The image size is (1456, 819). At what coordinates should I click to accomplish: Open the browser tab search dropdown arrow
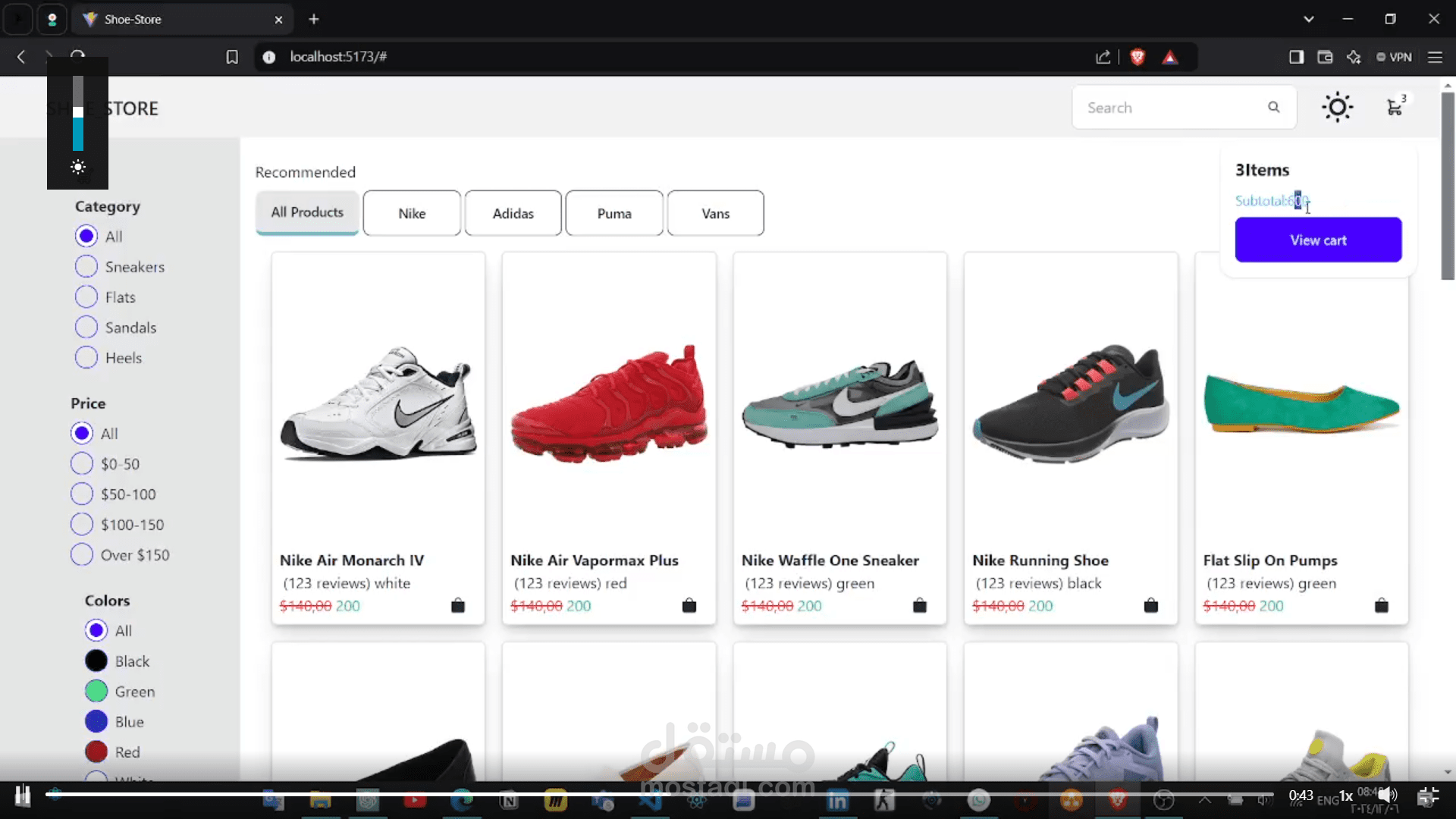[1308, 19]
